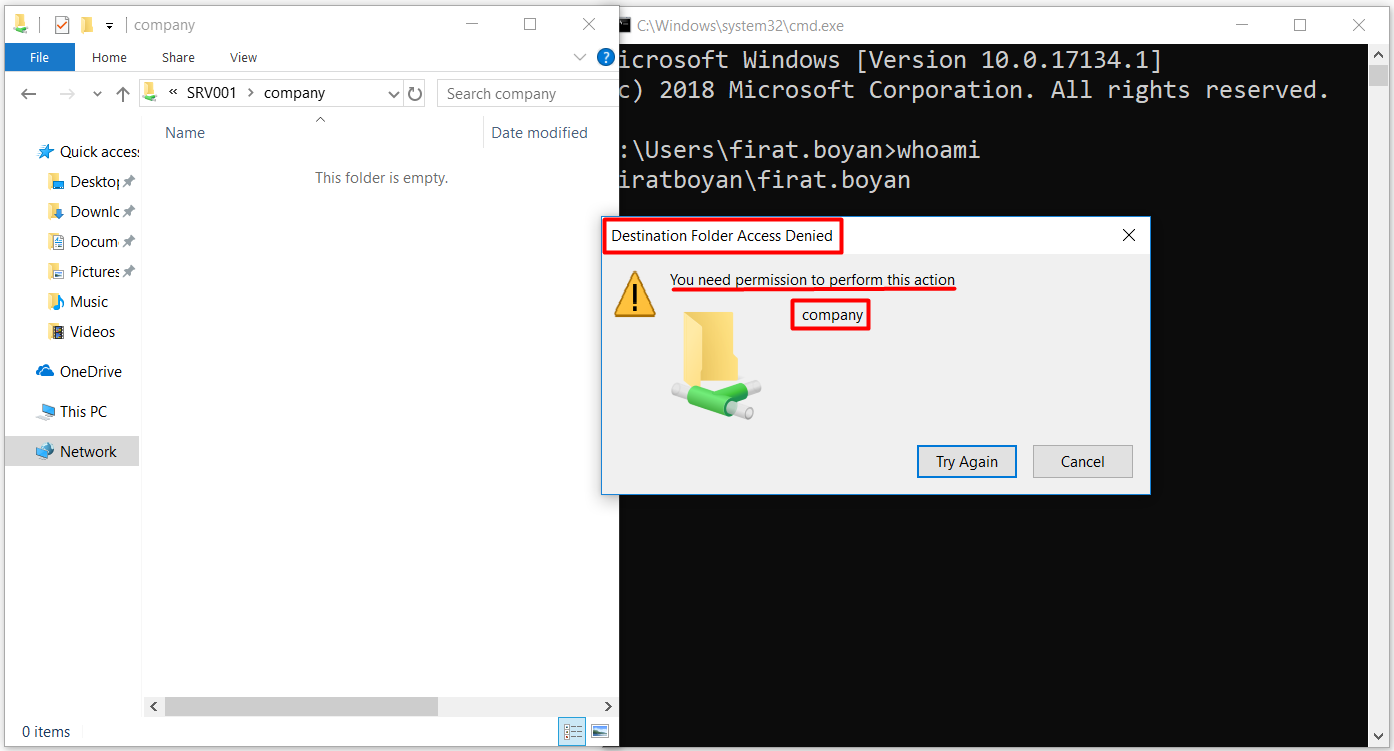Screen dimensions: 1394x751
Task: Click the horizontal scrollbar thumb
Action: tap(301, 706)
